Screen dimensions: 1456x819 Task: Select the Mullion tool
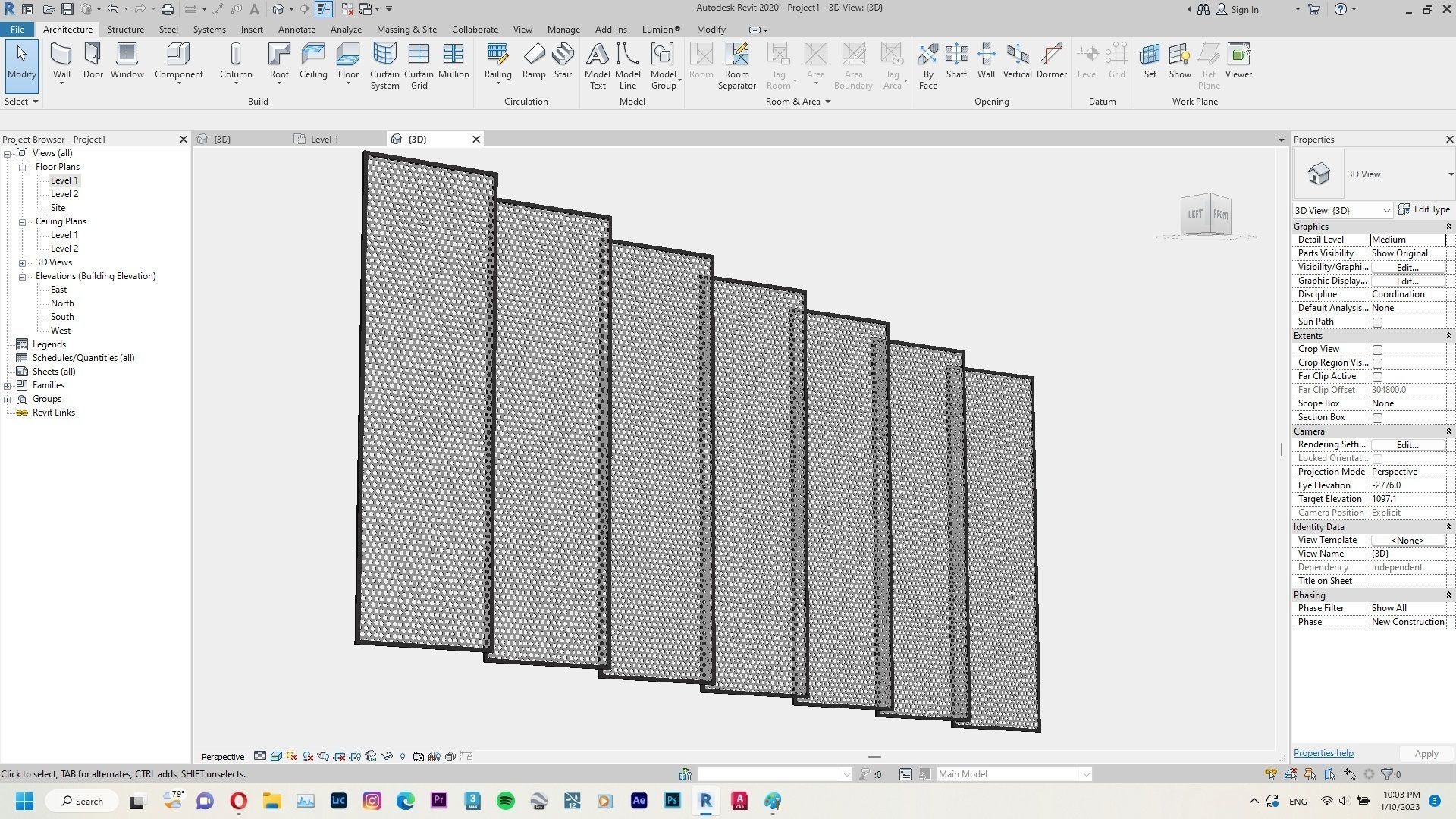(453, 61)
